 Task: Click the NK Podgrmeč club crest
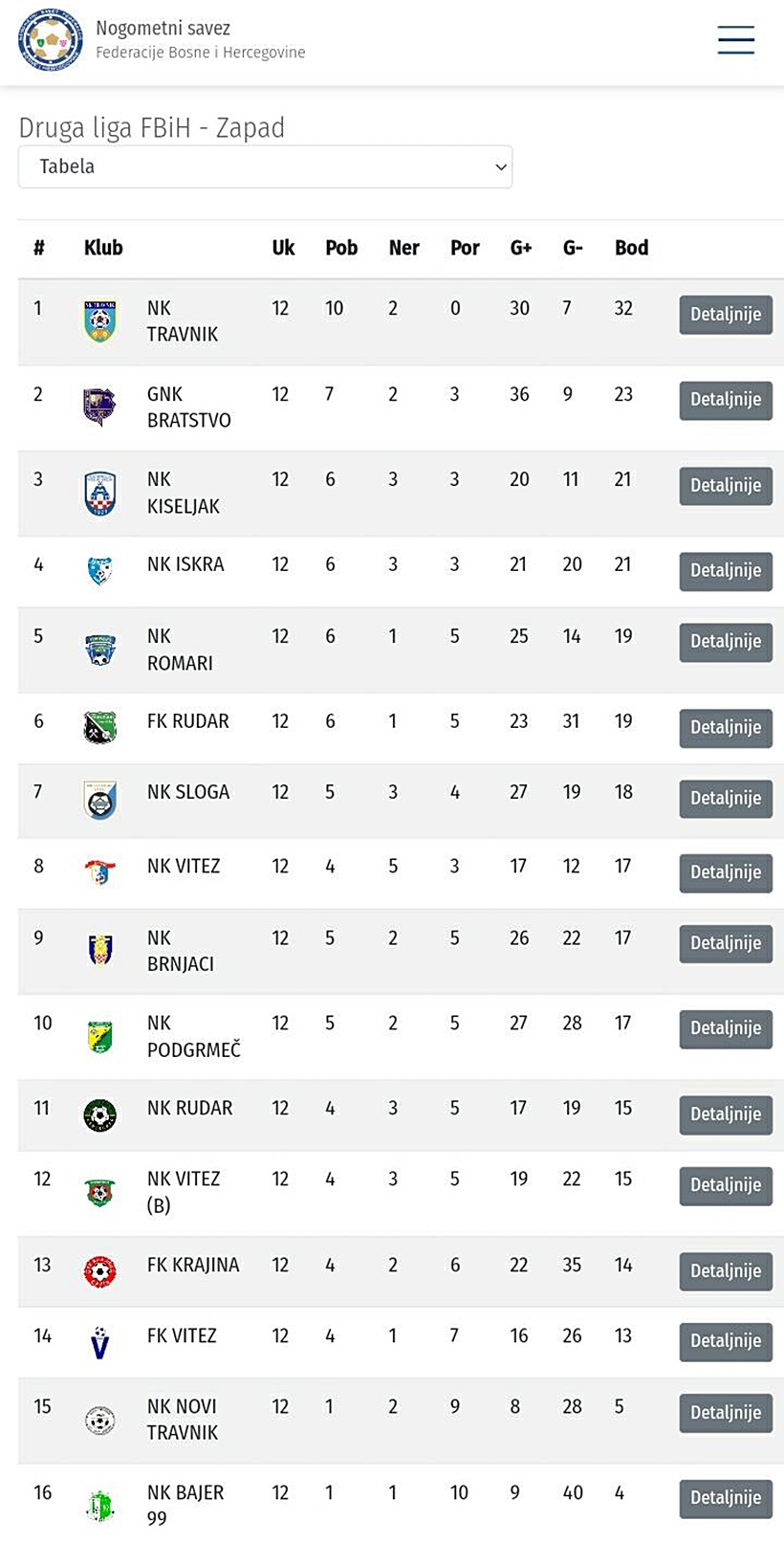(x=99, y=1036)
